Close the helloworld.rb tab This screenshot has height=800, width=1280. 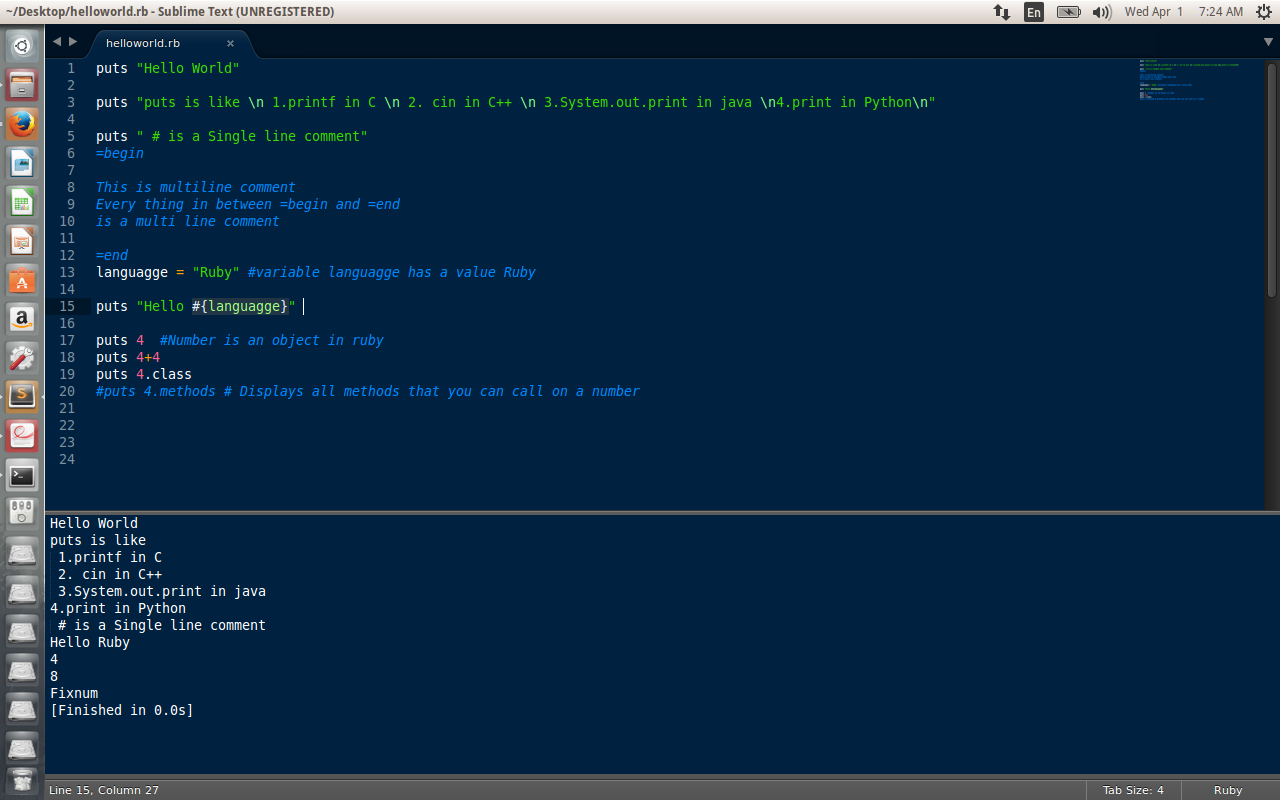pyautogui.click(x=230, y=43)
